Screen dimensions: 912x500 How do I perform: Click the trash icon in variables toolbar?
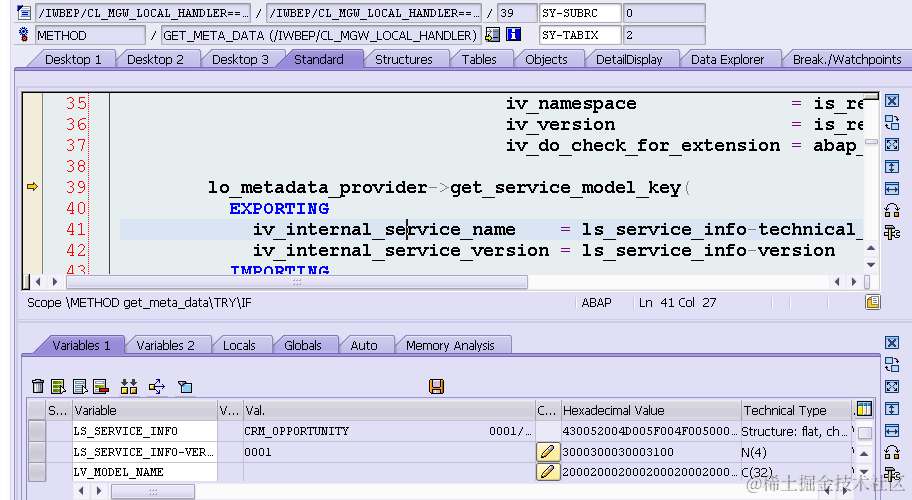[x=38, y=386]
